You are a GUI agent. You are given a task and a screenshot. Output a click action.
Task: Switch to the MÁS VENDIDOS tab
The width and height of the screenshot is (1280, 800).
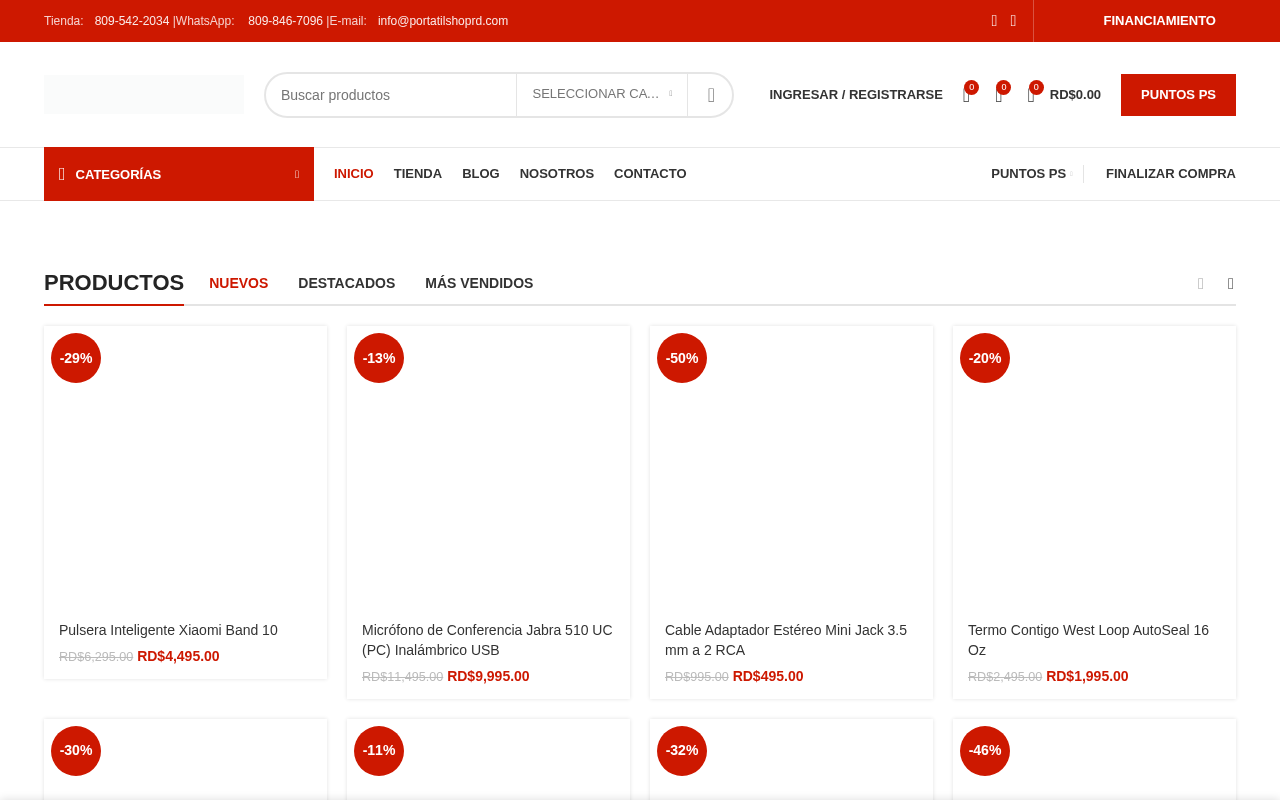(x=479, y=283)
